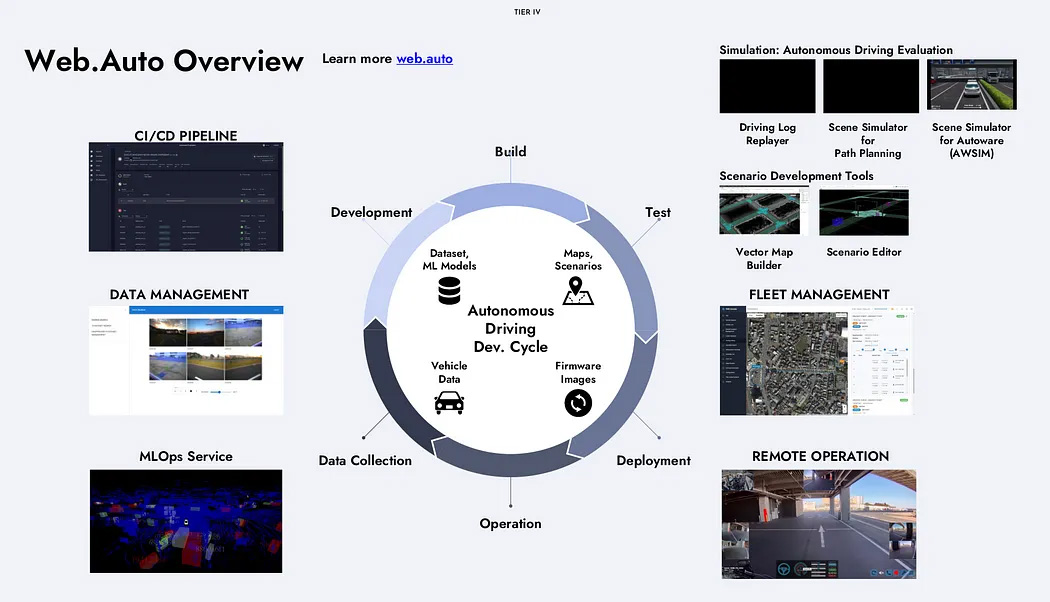Click the Scenario Development Tools heading
Image resolution: width=1050 pixels, height=602 pixels.
(x=796, y=176)
